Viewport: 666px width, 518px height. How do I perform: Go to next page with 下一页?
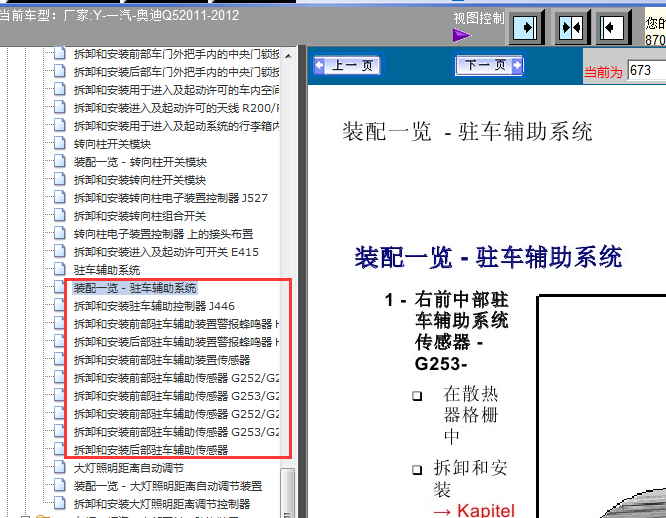[x=488, y=66]
